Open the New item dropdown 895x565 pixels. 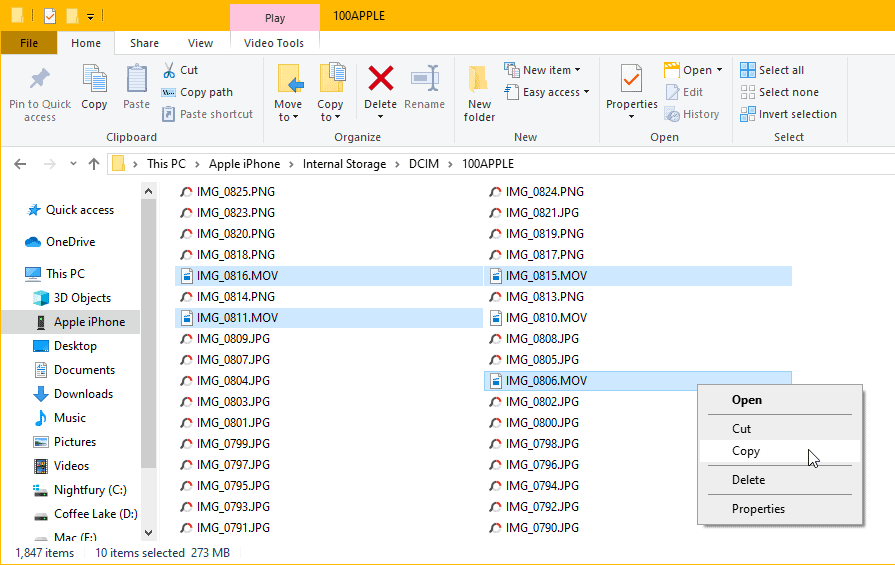point(578,70)
